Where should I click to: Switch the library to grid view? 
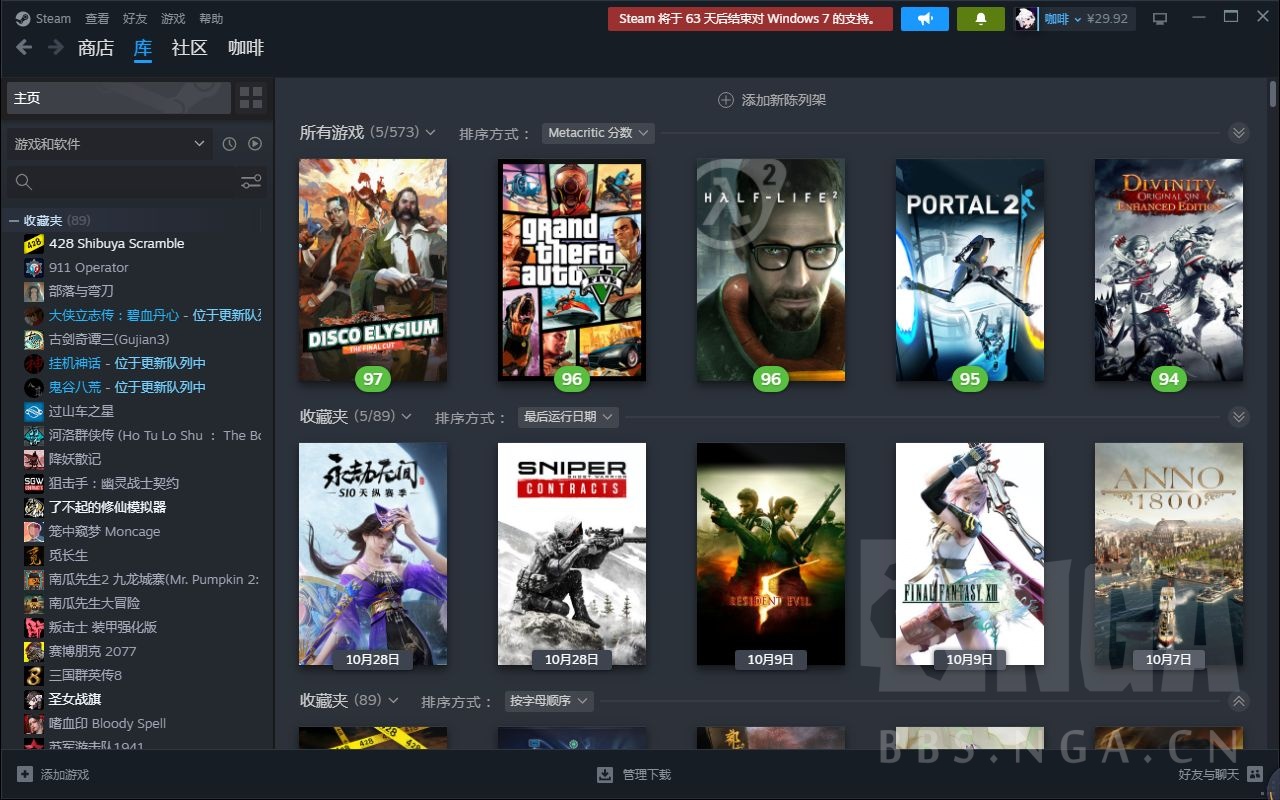click(x=250, y=97)
